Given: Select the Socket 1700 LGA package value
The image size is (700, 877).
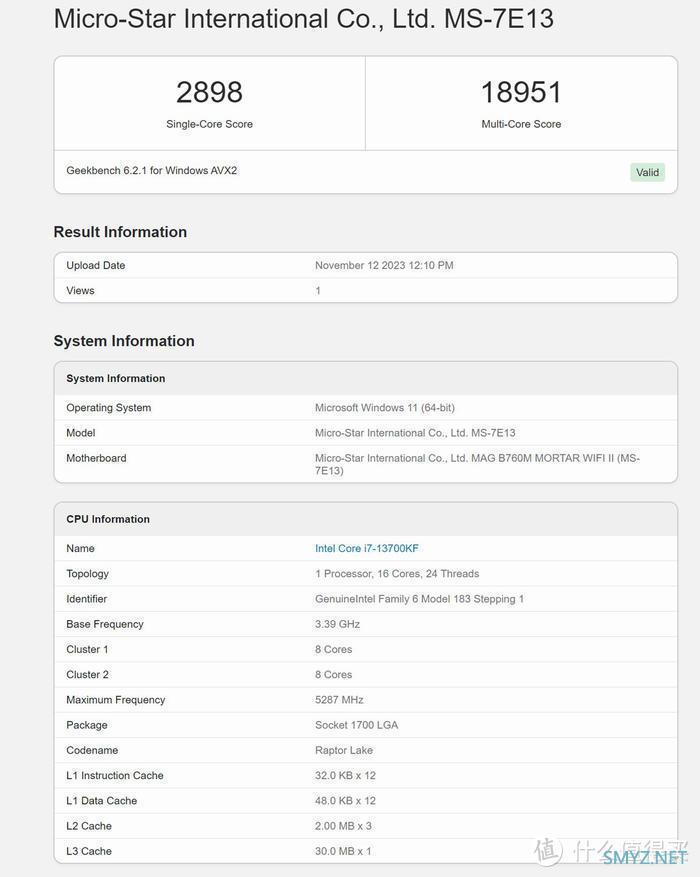Looking at the screenshot, I should [x=356, y=725].
